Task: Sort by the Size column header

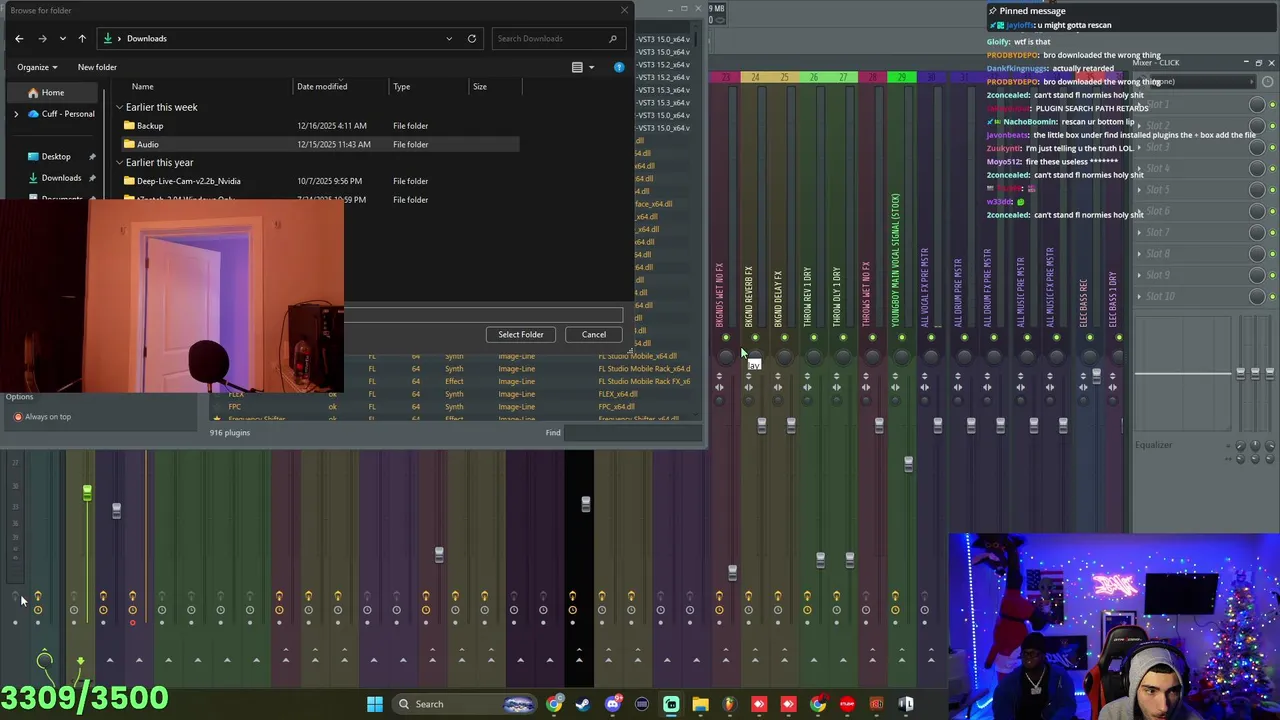Action: (x=480, y=87)
